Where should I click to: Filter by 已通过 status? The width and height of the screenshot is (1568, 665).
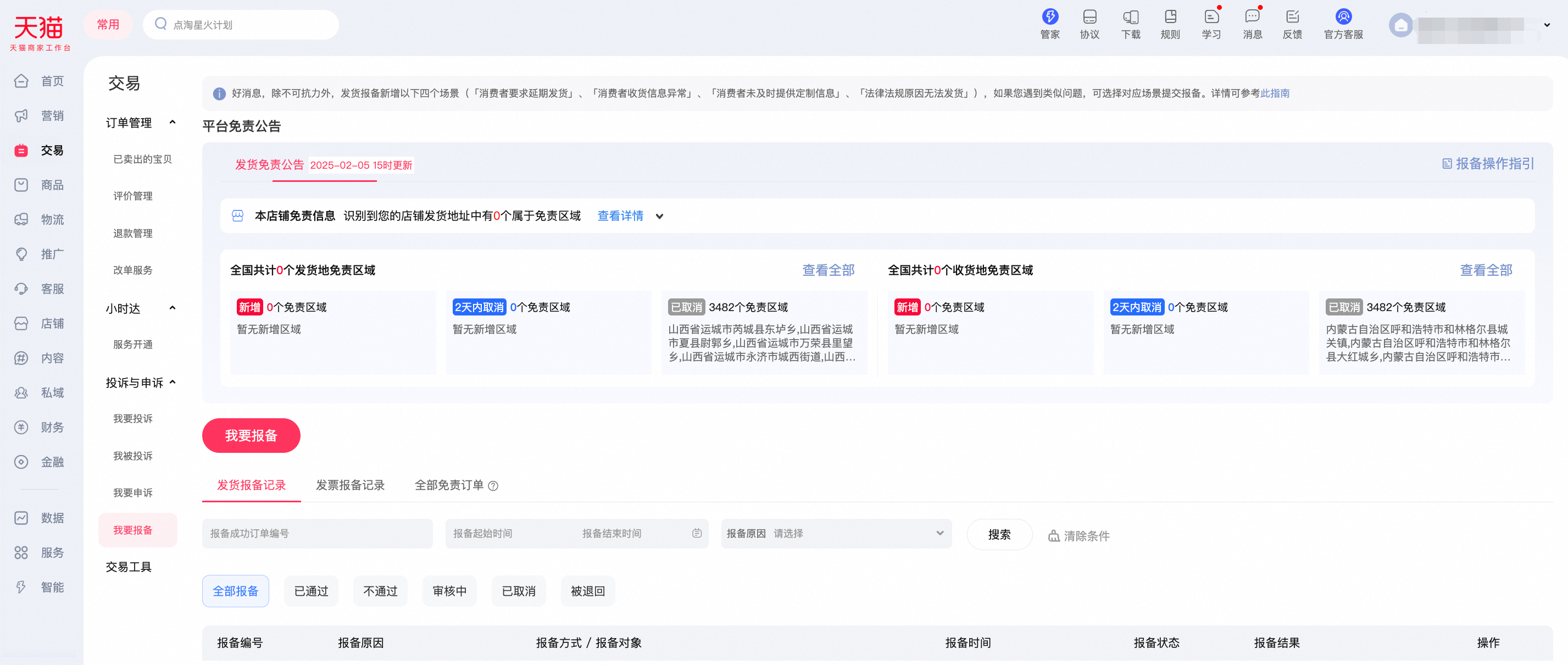click(311, 591)
